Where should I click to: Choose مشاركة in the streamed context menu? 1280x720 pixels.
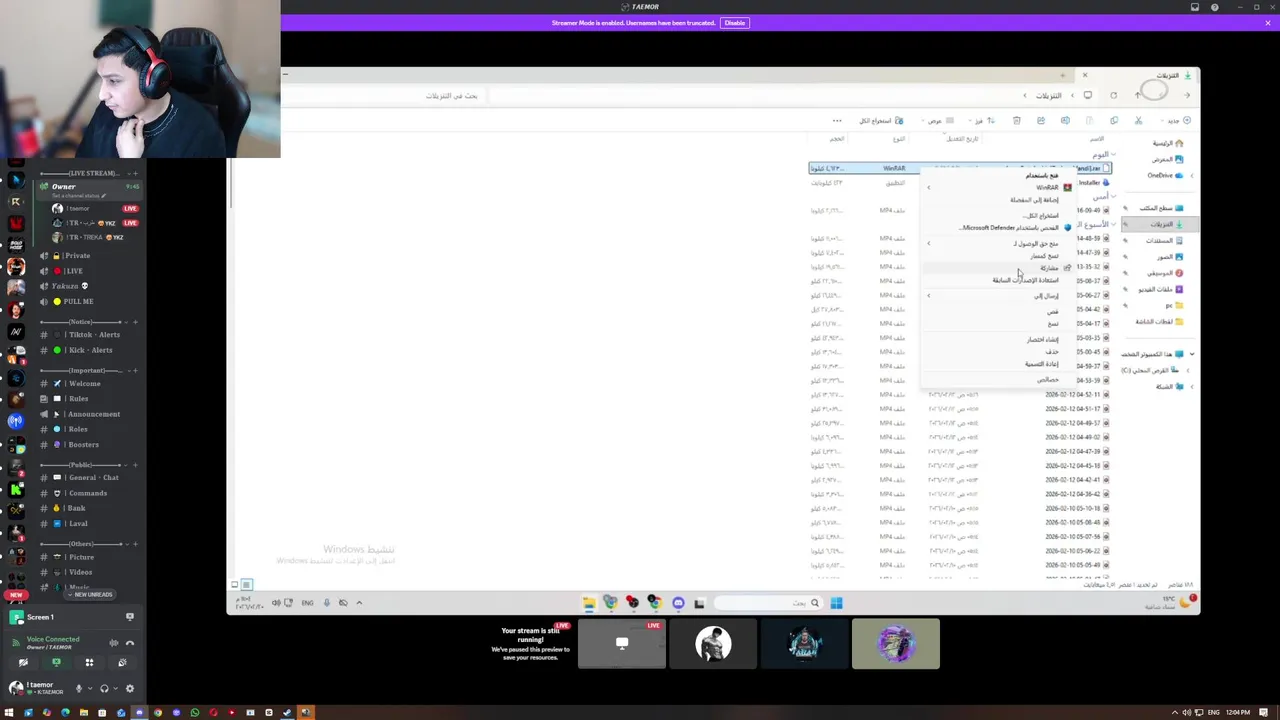point(1000,268)
